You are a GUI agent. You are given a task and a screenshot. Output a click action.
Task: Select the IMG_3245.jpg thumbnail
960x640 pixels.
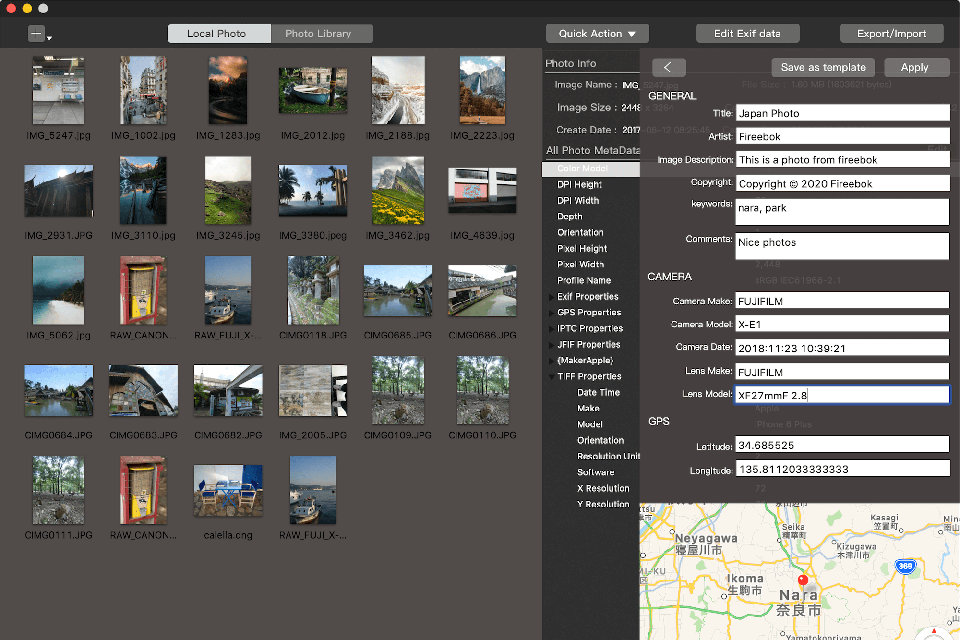pyautogui.click(x=228, y=190)
